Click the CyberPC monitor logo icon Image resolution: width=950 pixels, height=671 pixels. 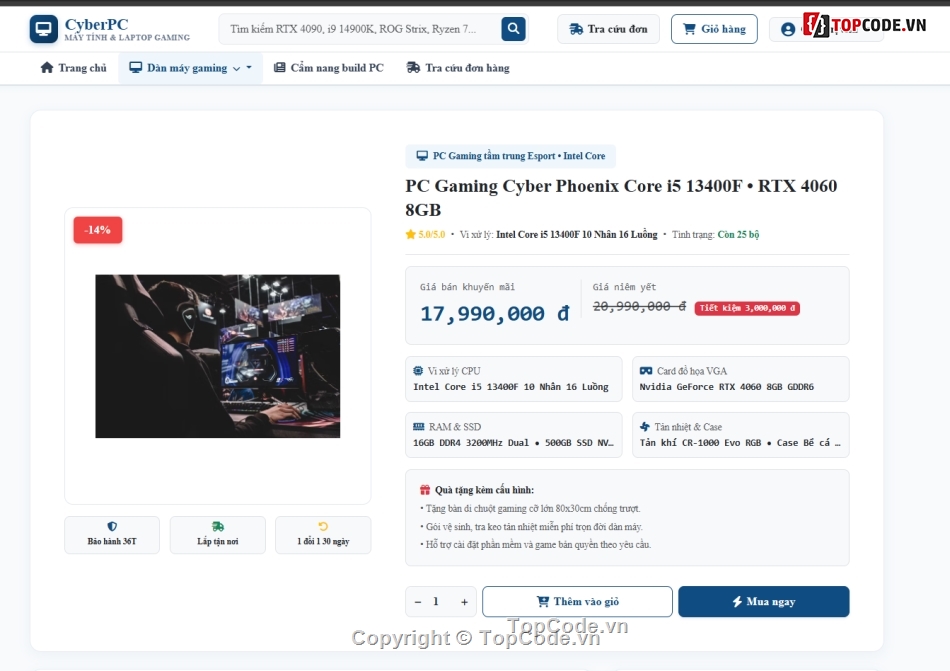[44, 29]
